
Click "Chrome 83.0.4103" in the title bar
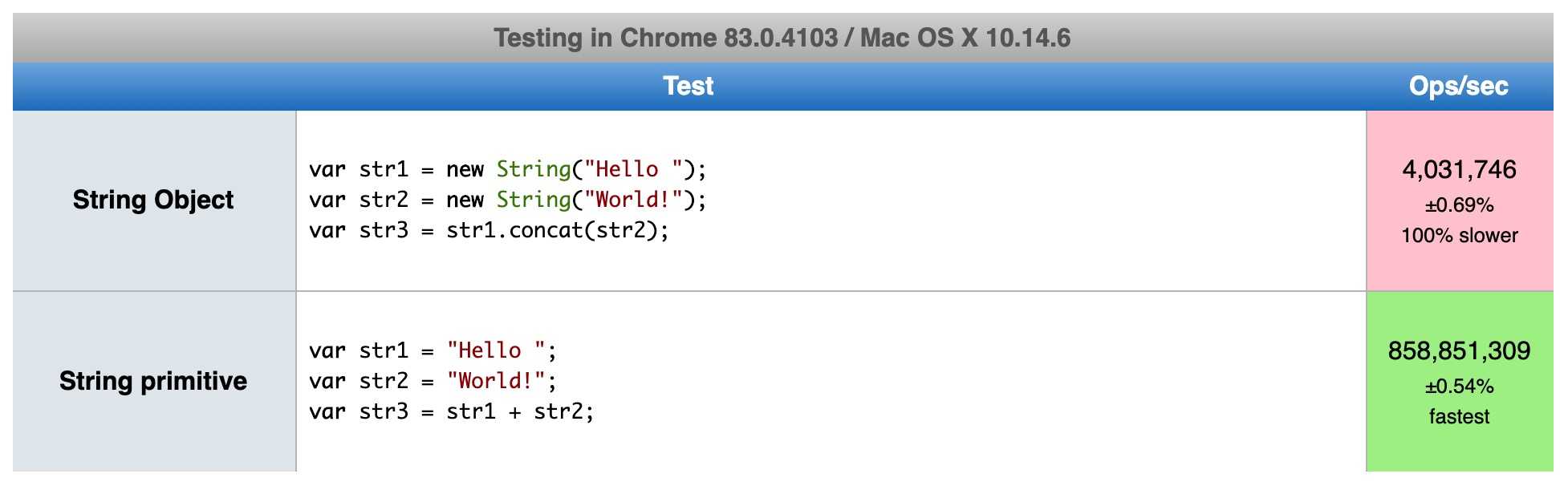click(729, 38)
